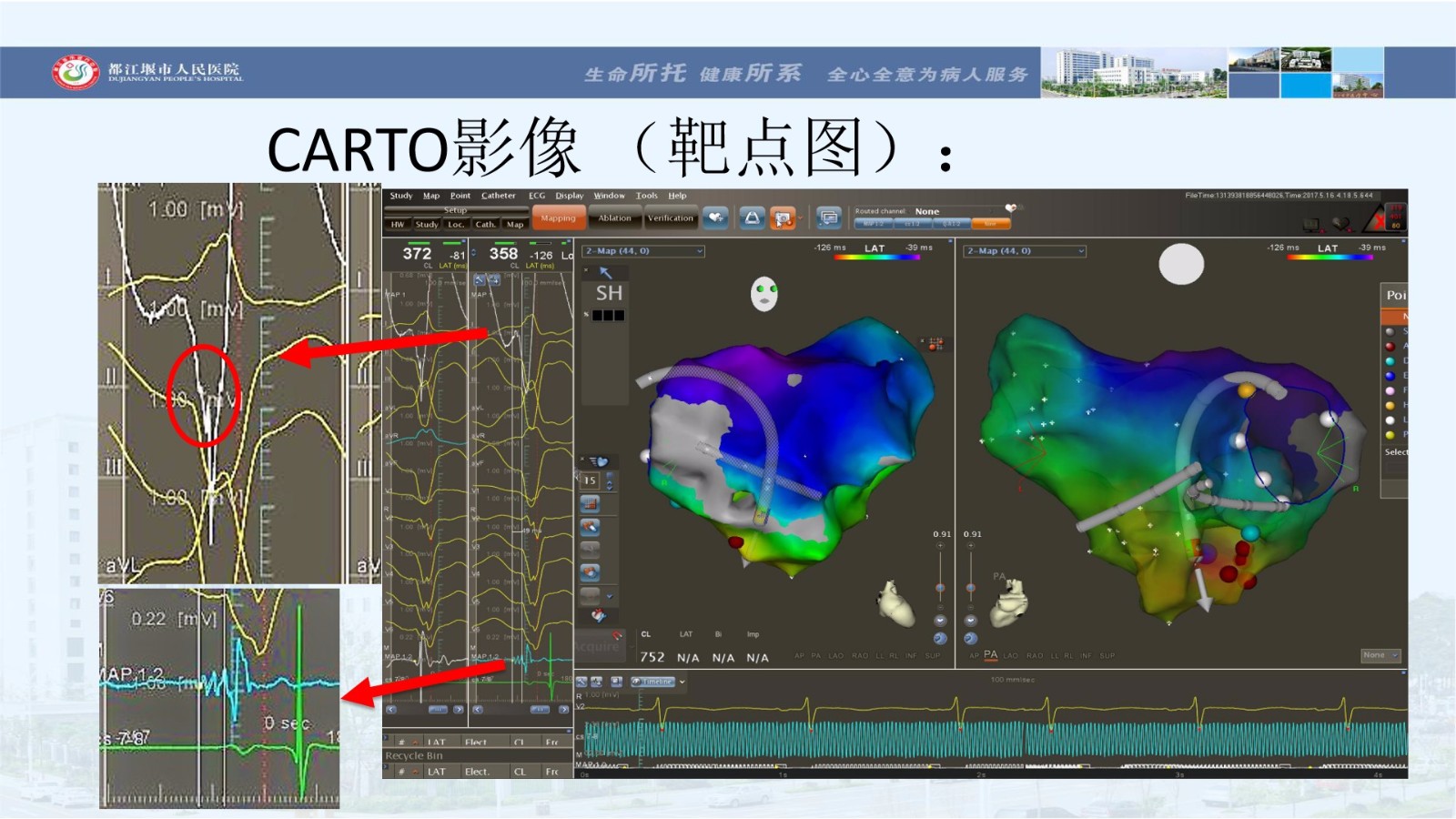Click the HW setup button
1456x819 pixels.
398,224
